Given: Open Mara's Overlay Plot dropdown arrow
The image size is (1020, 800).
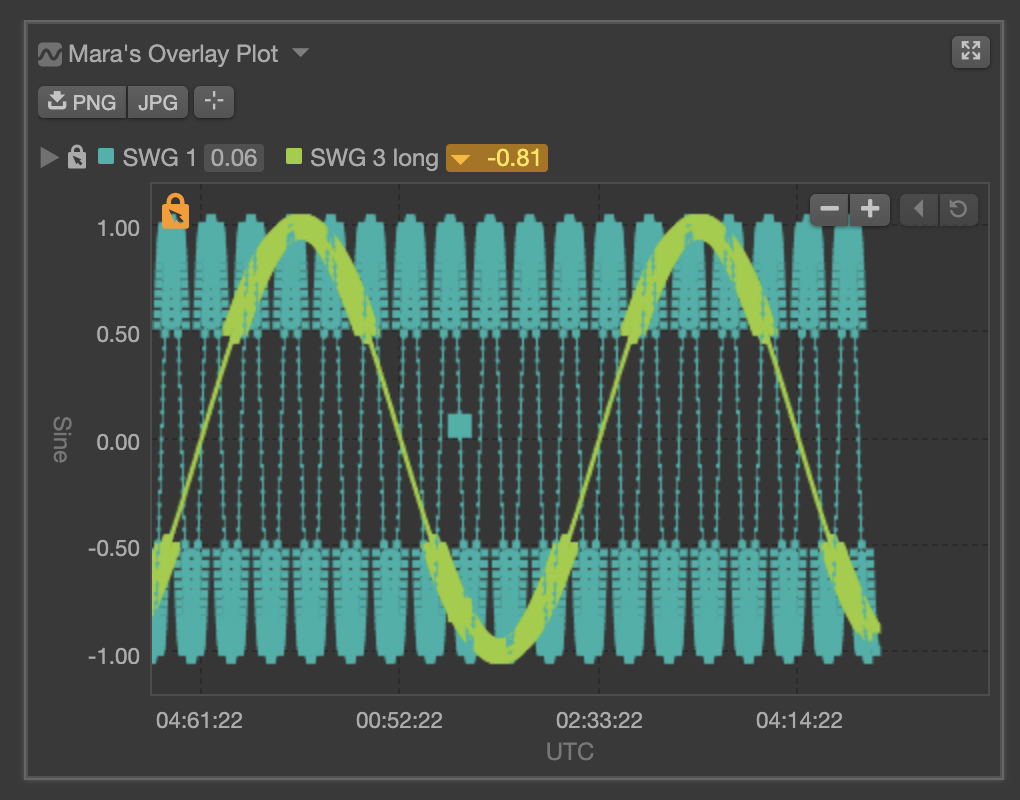Looking at the screenshot, I should [301, 52].
